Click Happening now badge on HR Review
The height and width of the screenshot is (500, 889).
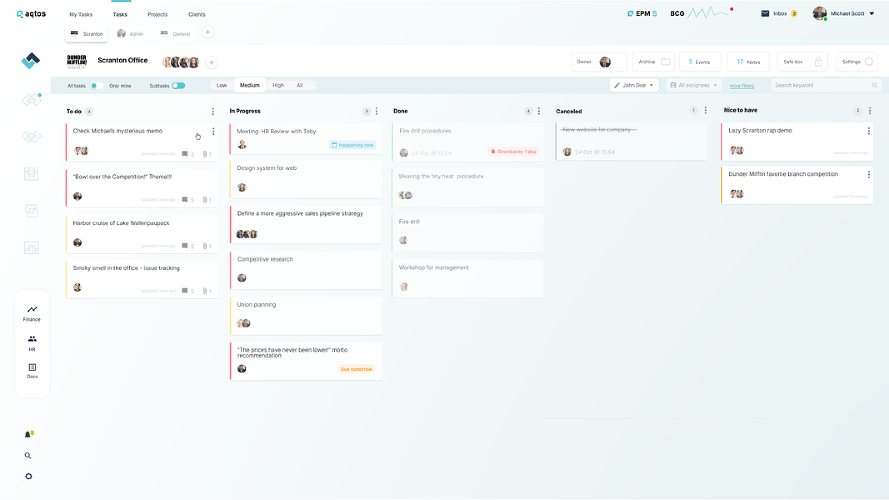[353, 145]
